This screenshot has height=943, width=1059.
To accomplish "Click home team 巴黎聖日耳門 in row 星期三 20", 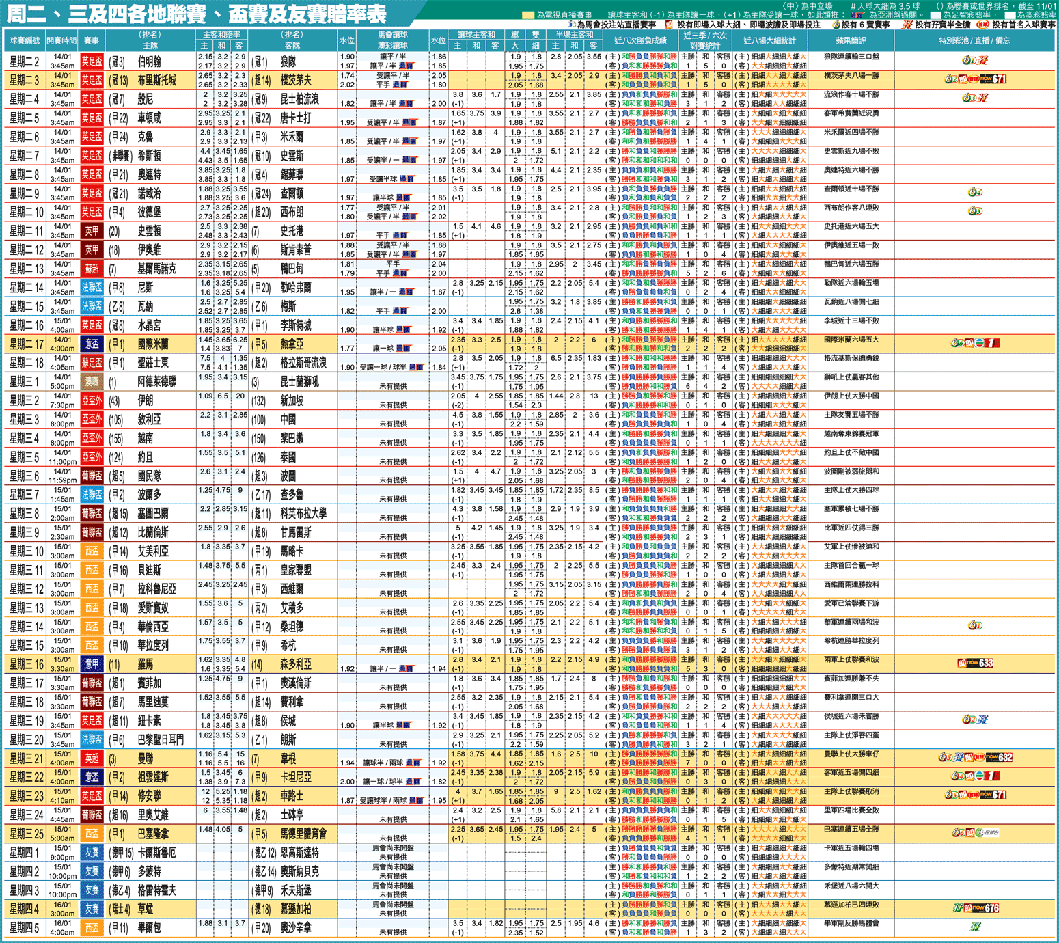I will [161, 740].
